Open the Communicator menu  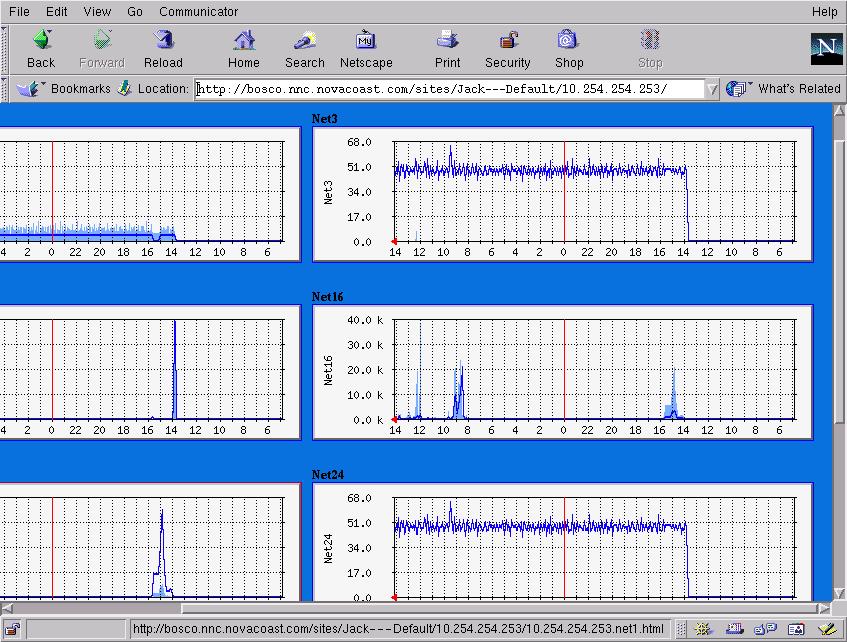click(x=198, y=12)
